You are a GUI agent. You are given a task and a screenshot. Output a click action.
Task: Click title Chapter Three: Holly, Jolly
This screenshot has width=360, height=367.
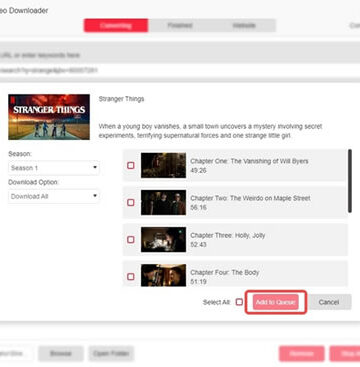coord(228,235)
